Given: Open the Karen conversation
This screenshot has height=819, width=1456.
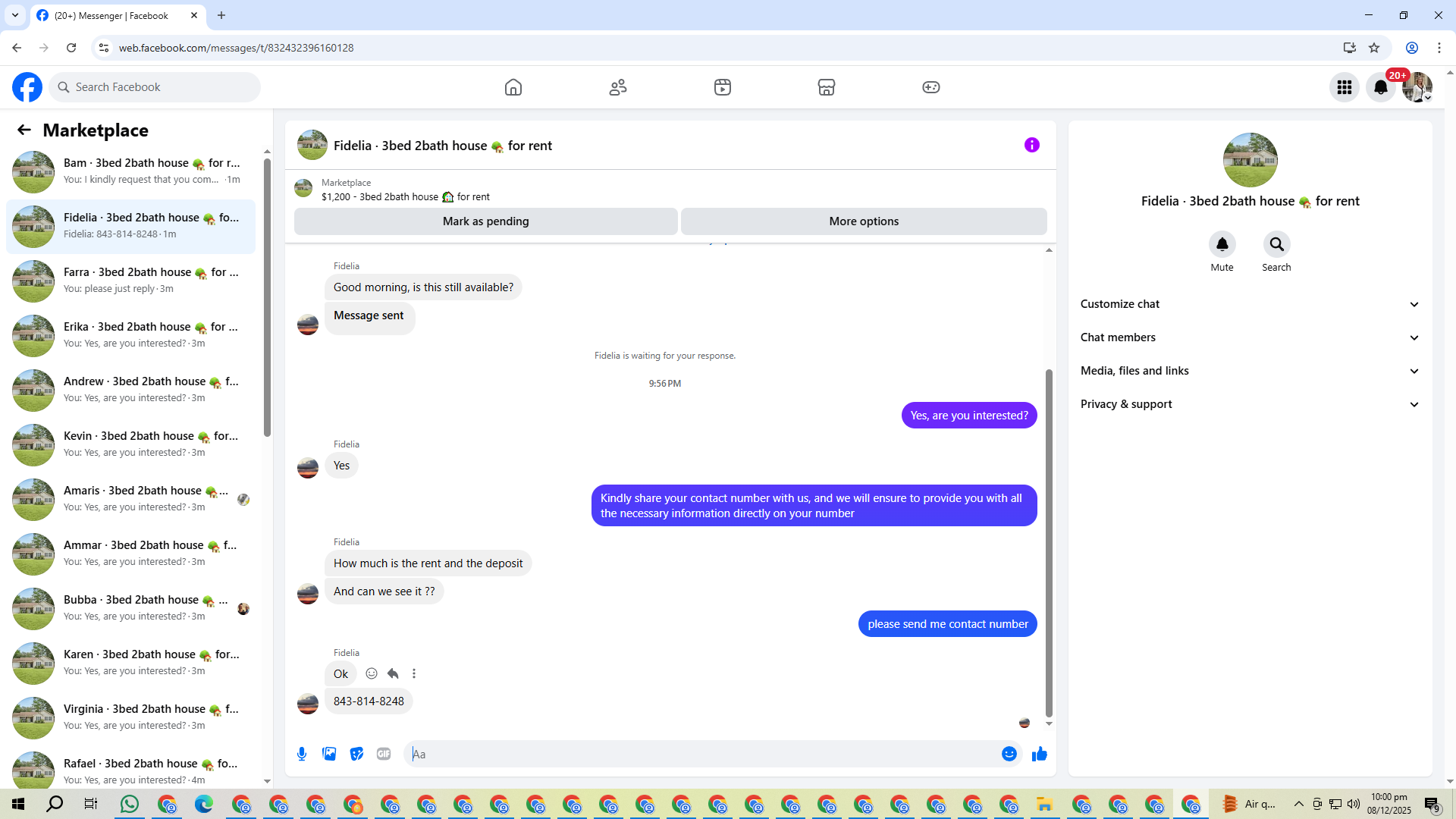Looking at the screenshot, I should [x=130, y=663].
